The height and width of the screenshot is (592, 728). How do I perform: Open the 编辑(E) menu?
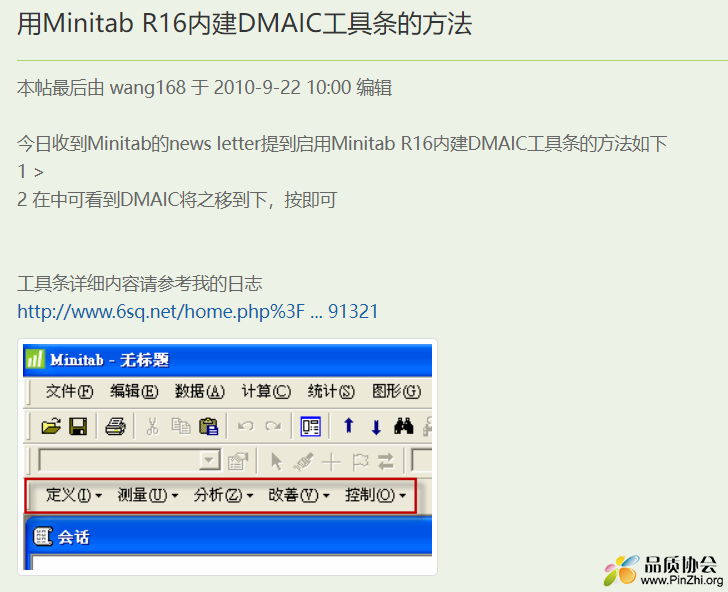coord(134,391)
